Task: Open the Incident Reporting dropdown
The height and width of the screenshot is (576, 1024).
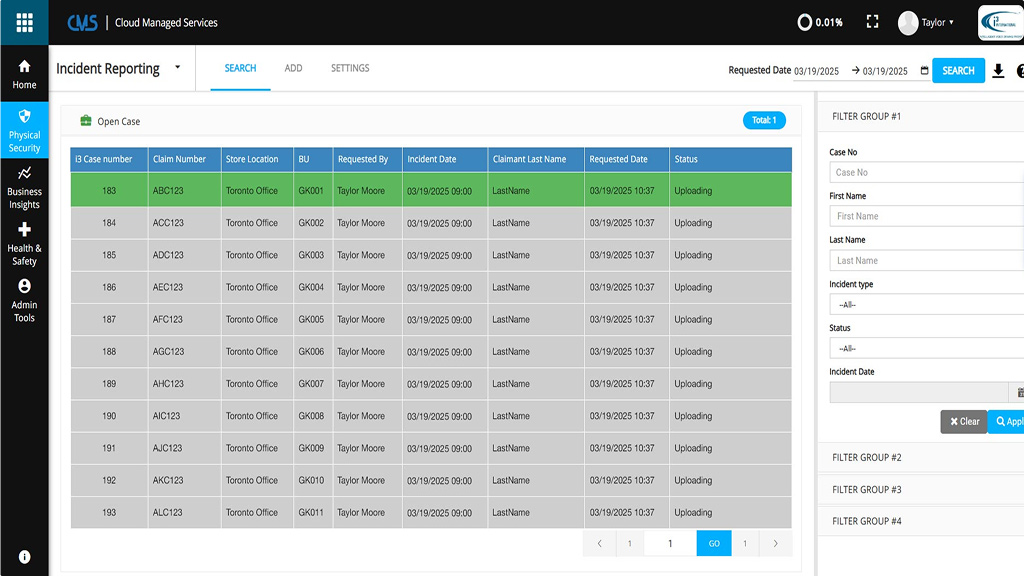Action: click(x=178, y=68)
